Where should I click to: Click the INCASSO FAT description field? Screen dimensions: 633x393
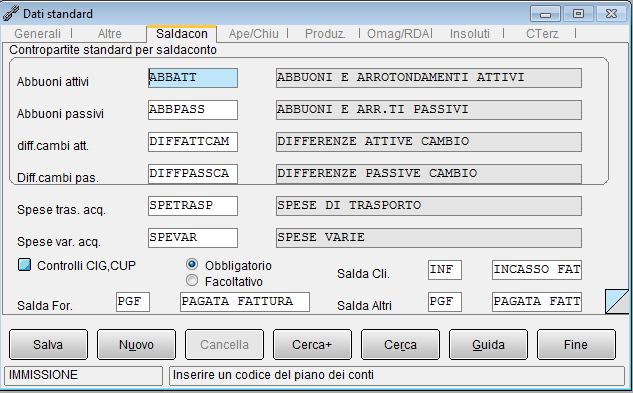(537, 270)
